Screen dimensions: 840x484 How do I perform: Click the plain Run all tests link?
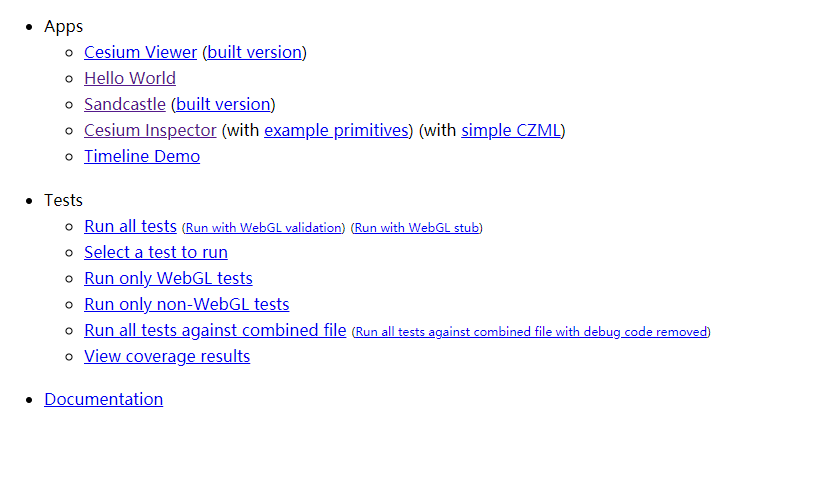coord(130,226)
